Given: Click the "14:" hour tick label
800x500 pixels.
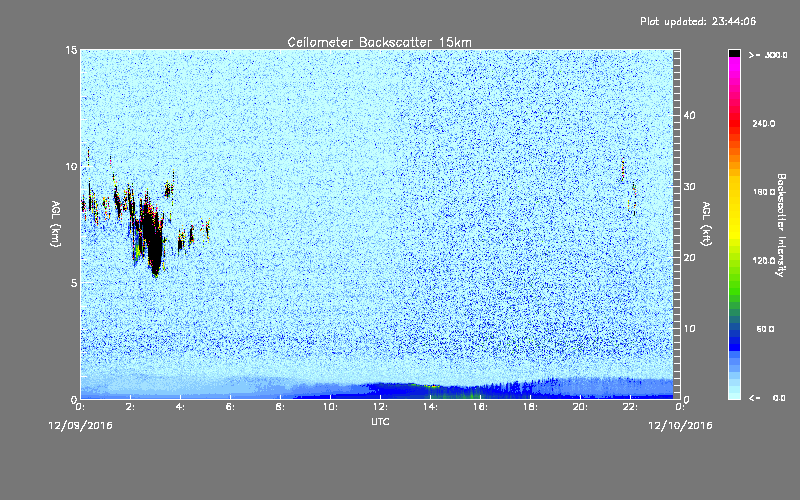Looking at the screenshot, I should (x=430, y=407).
